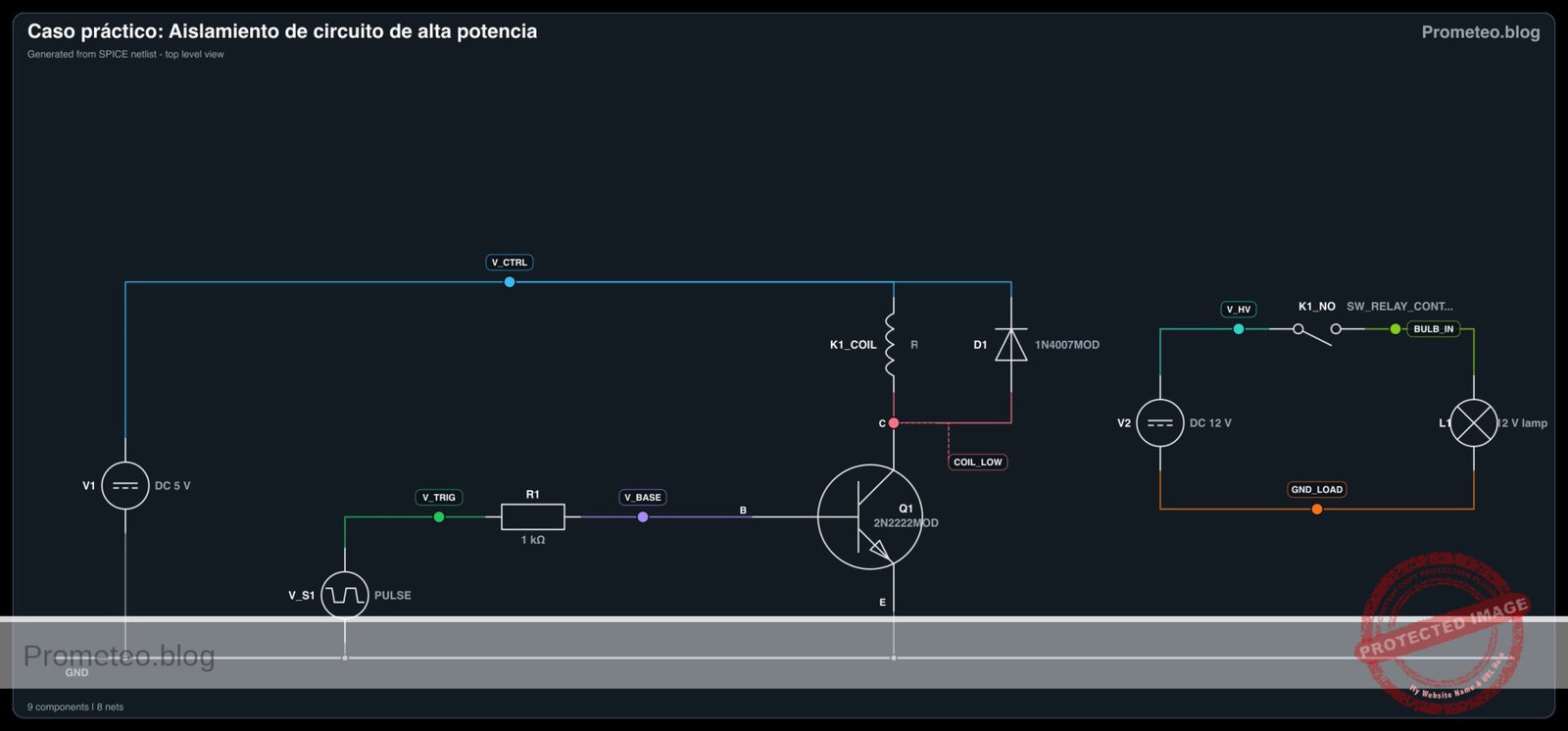1568x731 pixels.
Task: Click the V_CTRL net node dot
Action: click(510, 282)
